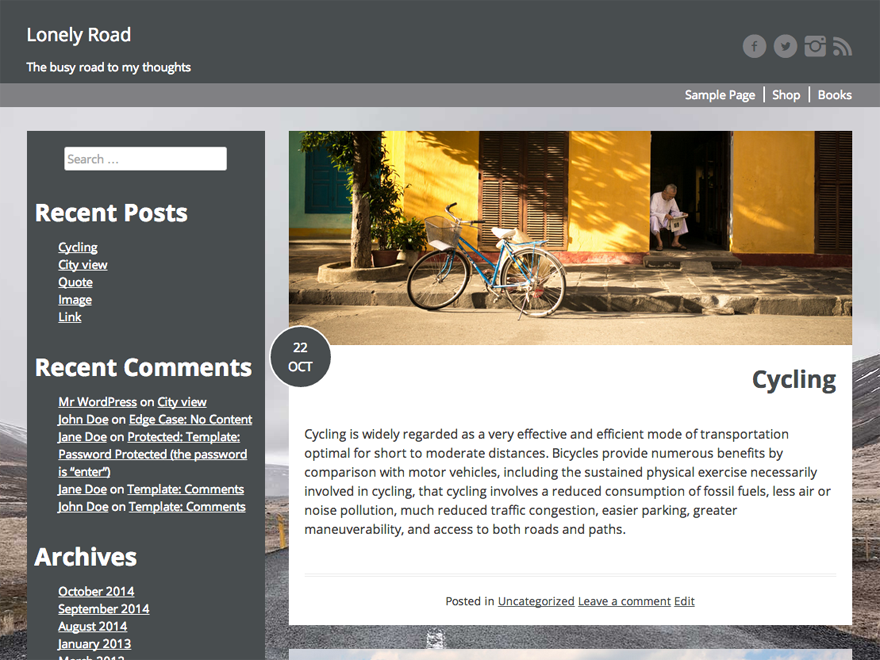The image size is (880, 660).
Task: Open the Cycling post heading
Action: (x=793, y=380)
